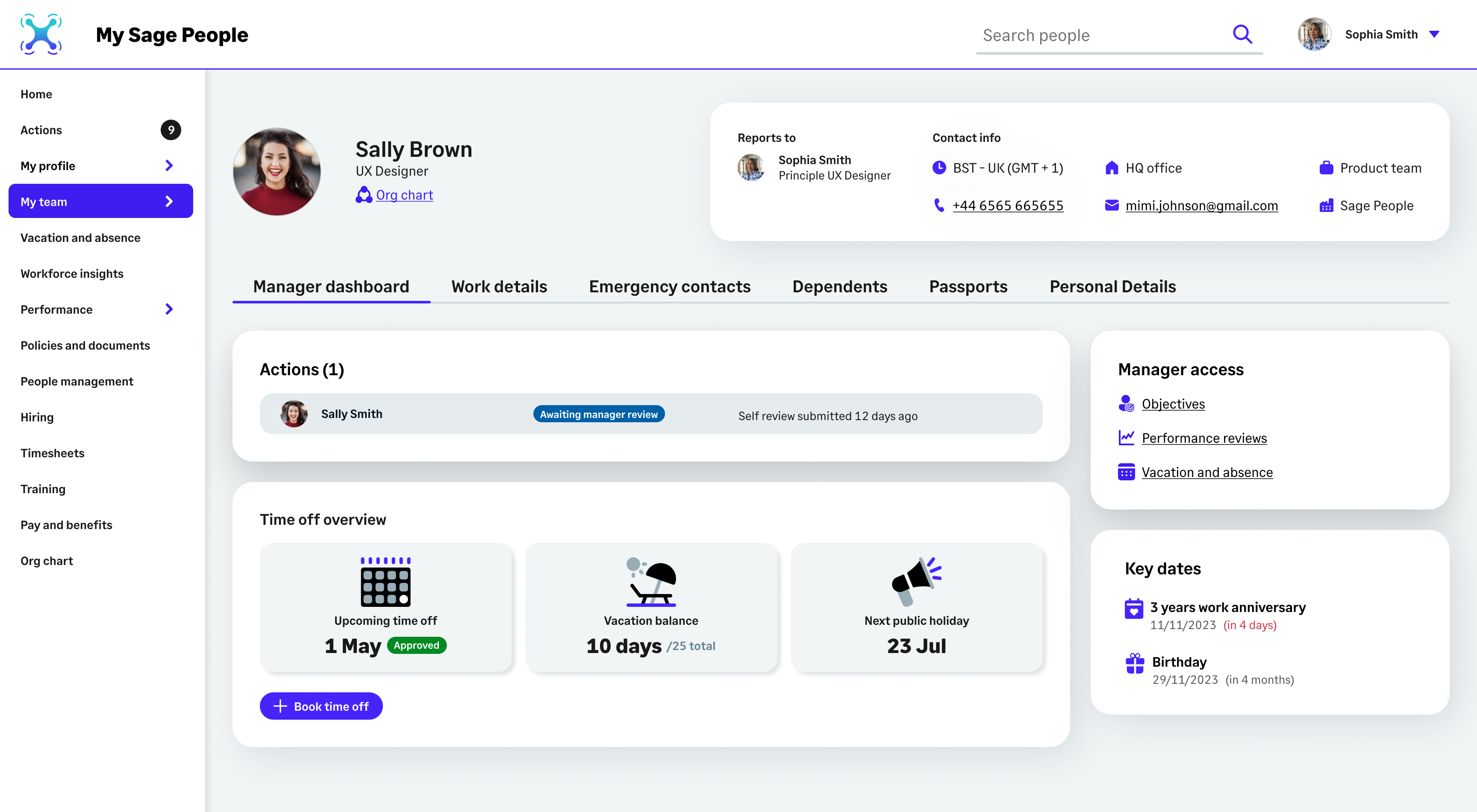Screen dimensions: 1477x812
Task: Open the Emergency contacts tab
Action: [669, 287]
